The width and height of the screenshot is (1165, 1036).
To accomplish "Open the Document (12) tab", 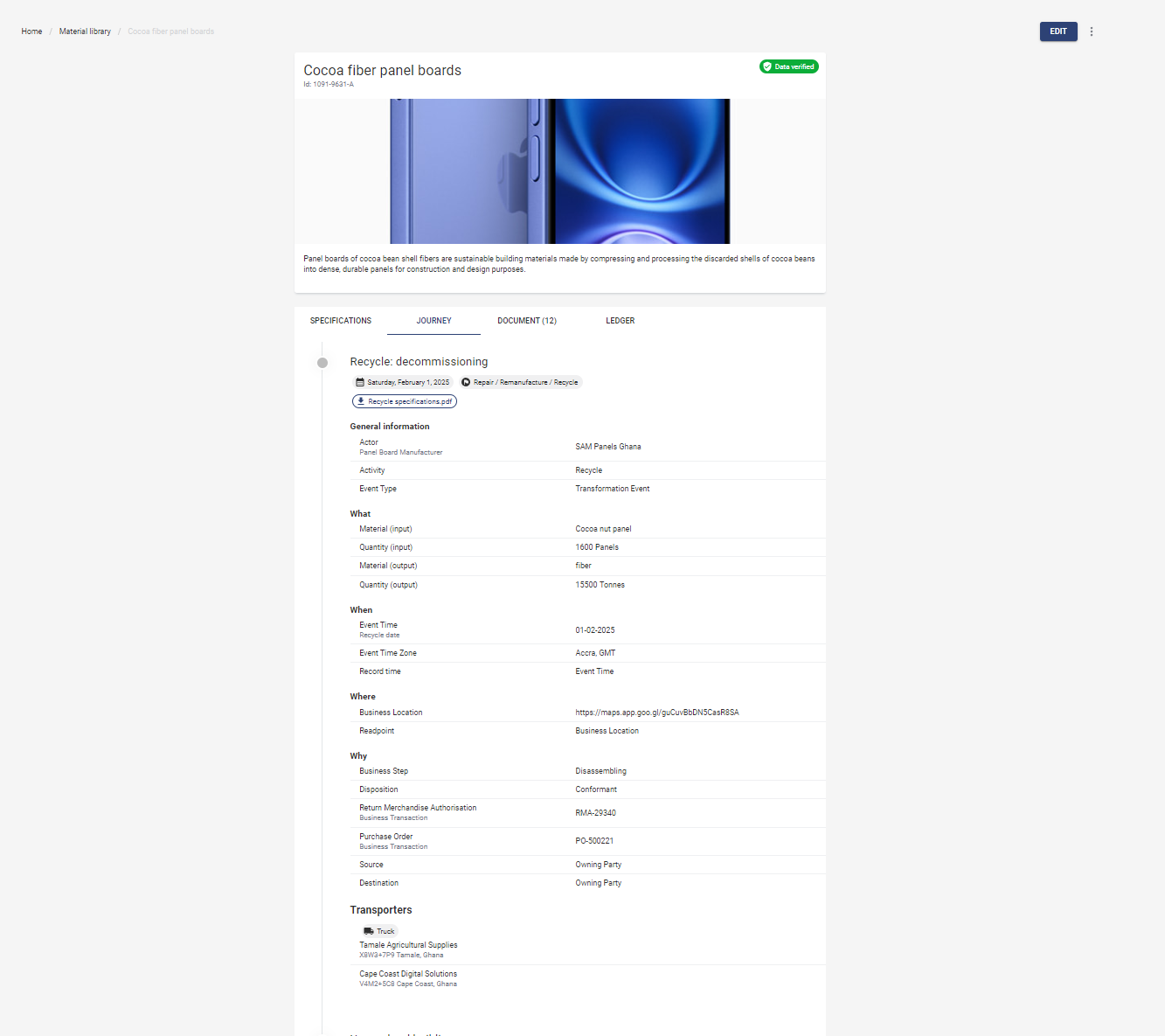I will click(x=527, y=321).
